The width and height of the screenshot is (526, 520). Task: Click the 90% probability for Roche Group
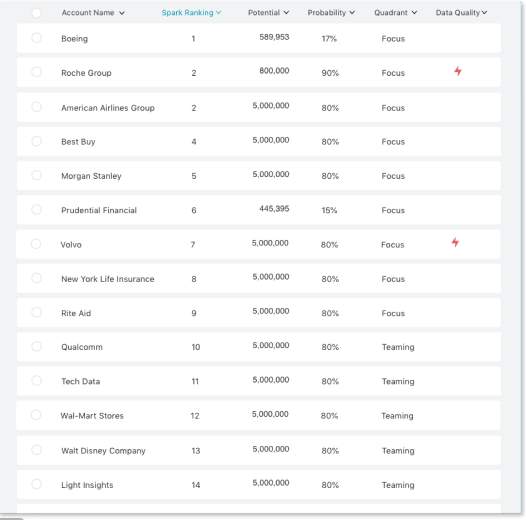[330, 73]
